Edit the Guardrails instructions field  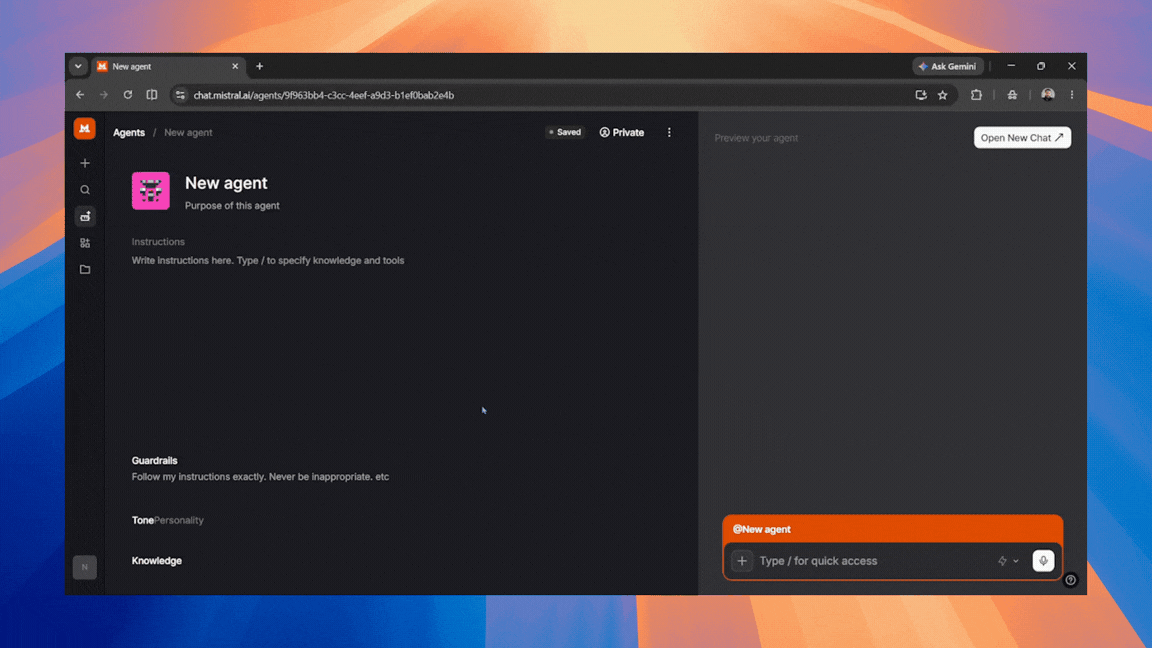[260, 477]
